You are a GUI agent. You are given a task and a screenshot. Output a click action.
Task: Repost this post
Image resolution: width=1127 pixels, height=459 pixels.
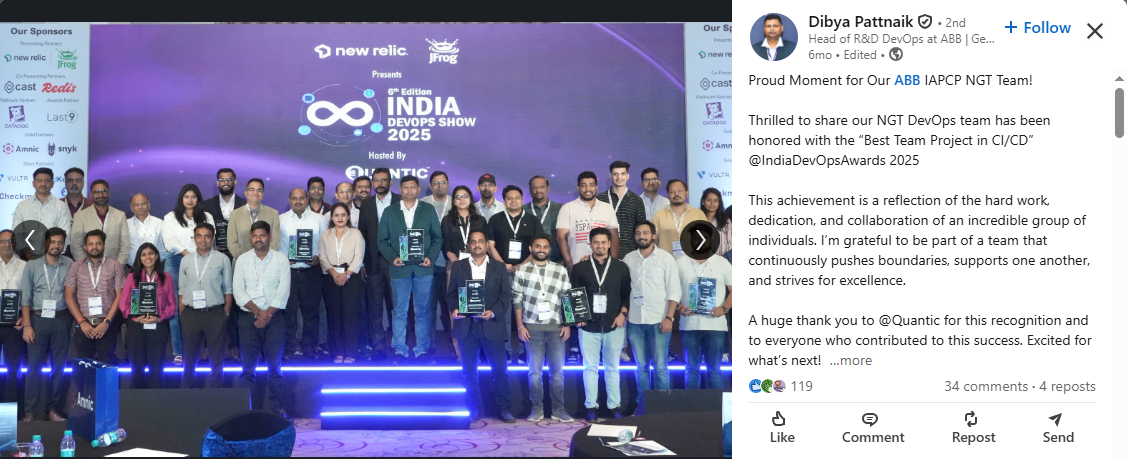pyautogui.click(x=973, y=428)
